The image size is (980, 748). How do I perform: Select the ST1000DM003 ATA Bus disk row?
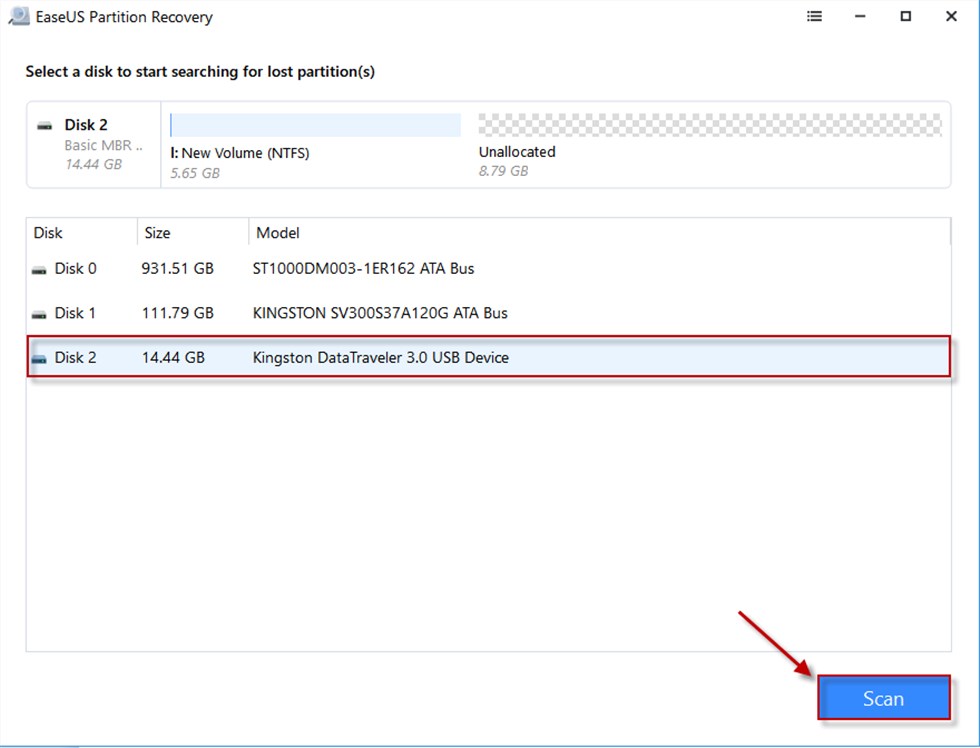pyautogui.click(x=364, y=269)
